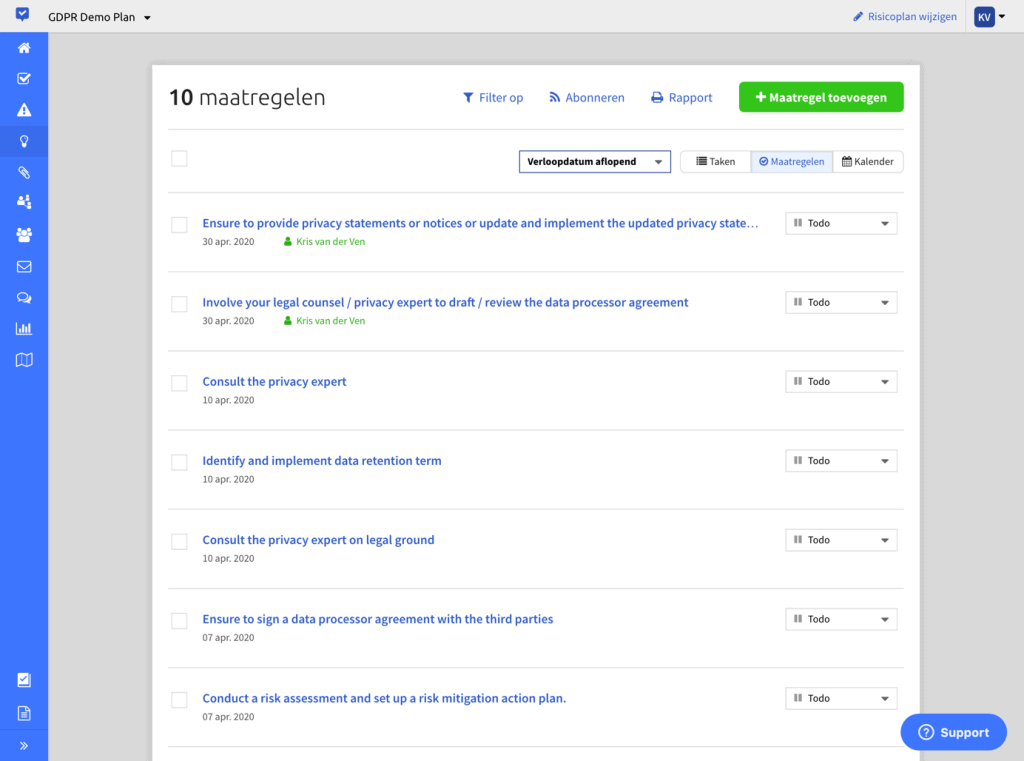Open comments via the speech bubble icon
This screenshot has height=761, width=1024.
tap(24, 296)
